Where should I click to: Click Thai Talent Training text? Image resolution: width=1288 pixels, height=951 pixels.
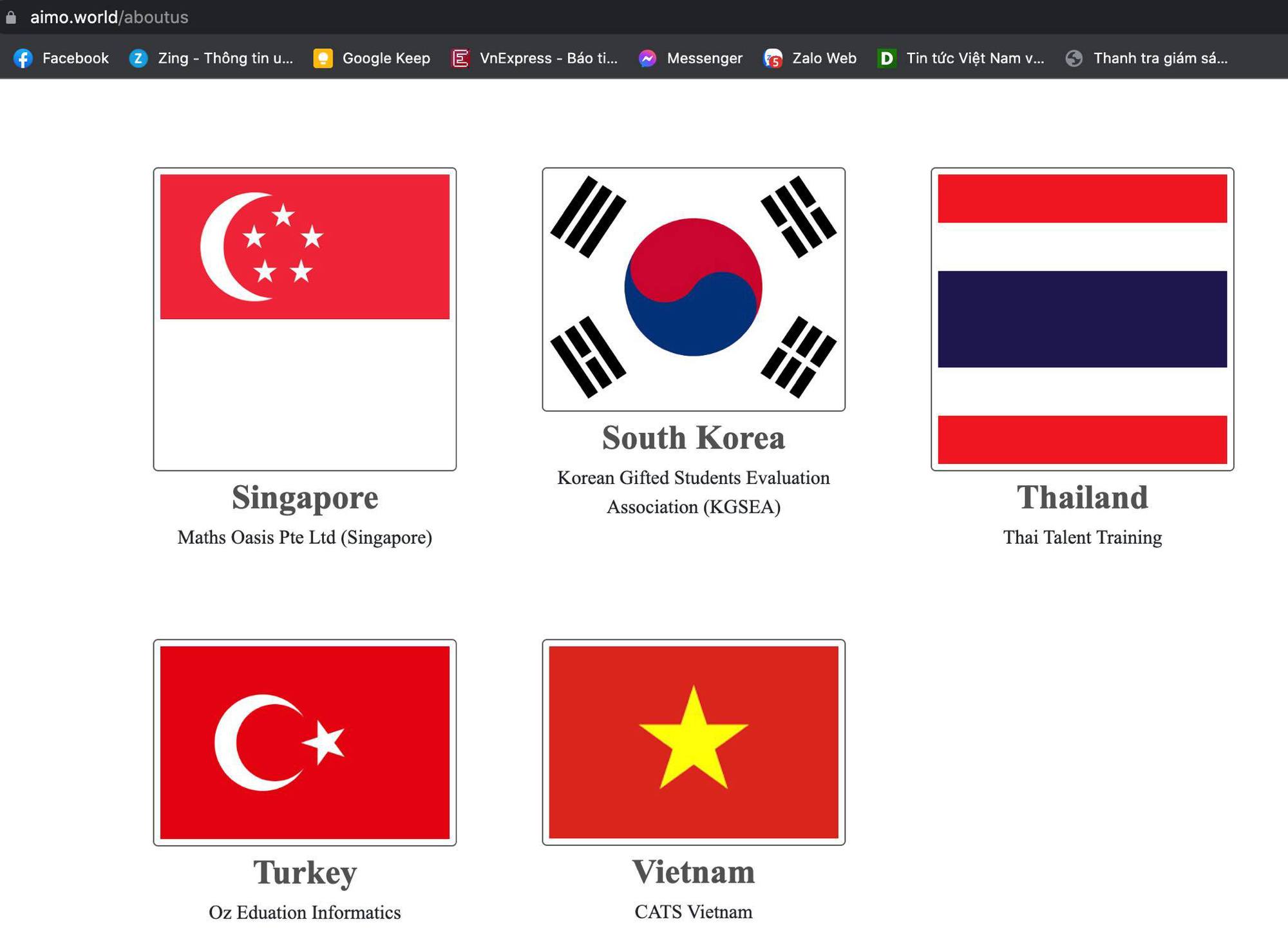[x=1083, y=537]
